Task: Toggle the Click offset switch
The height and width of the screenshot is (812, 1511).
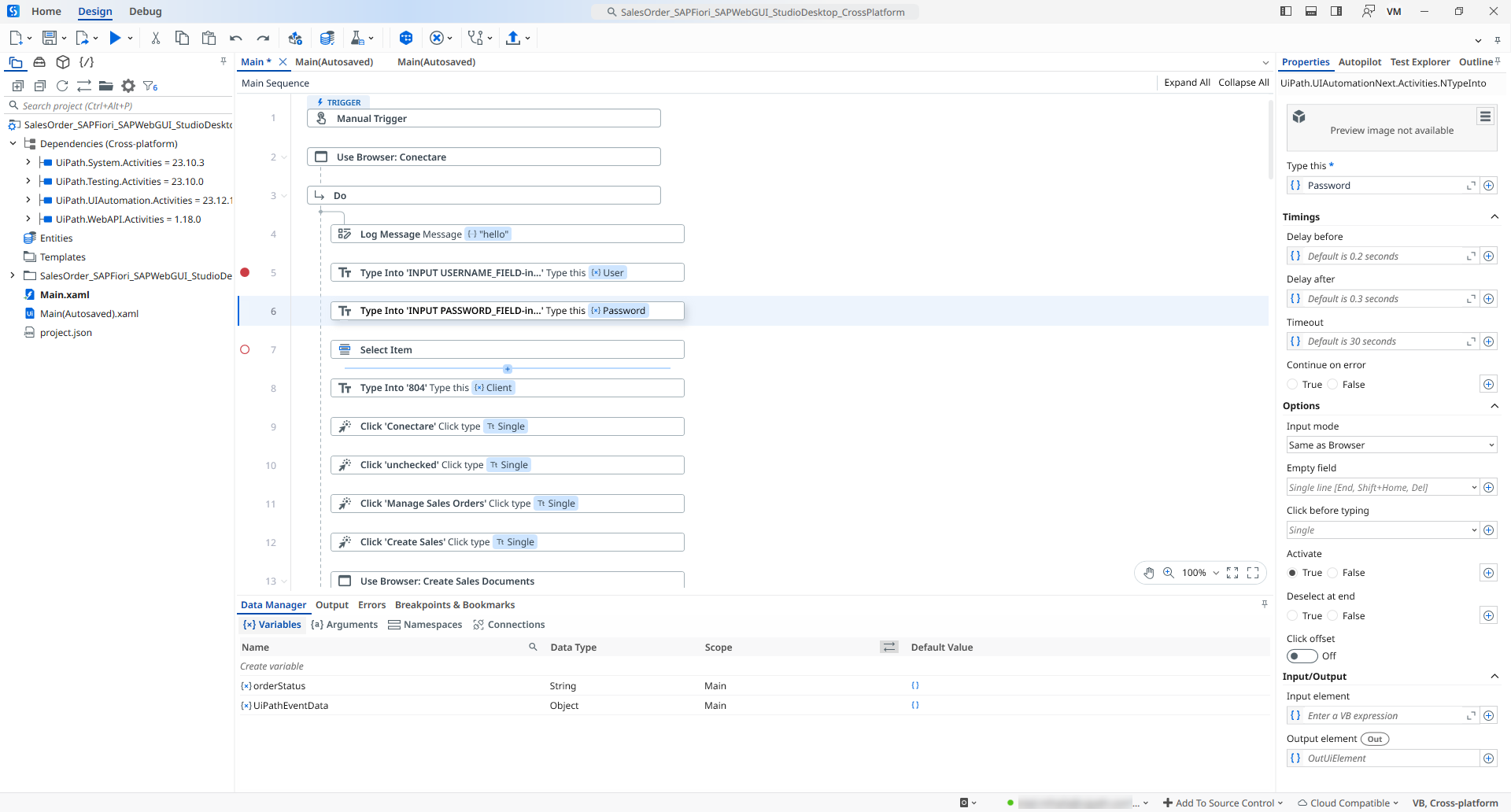Action: (1302, 656)
